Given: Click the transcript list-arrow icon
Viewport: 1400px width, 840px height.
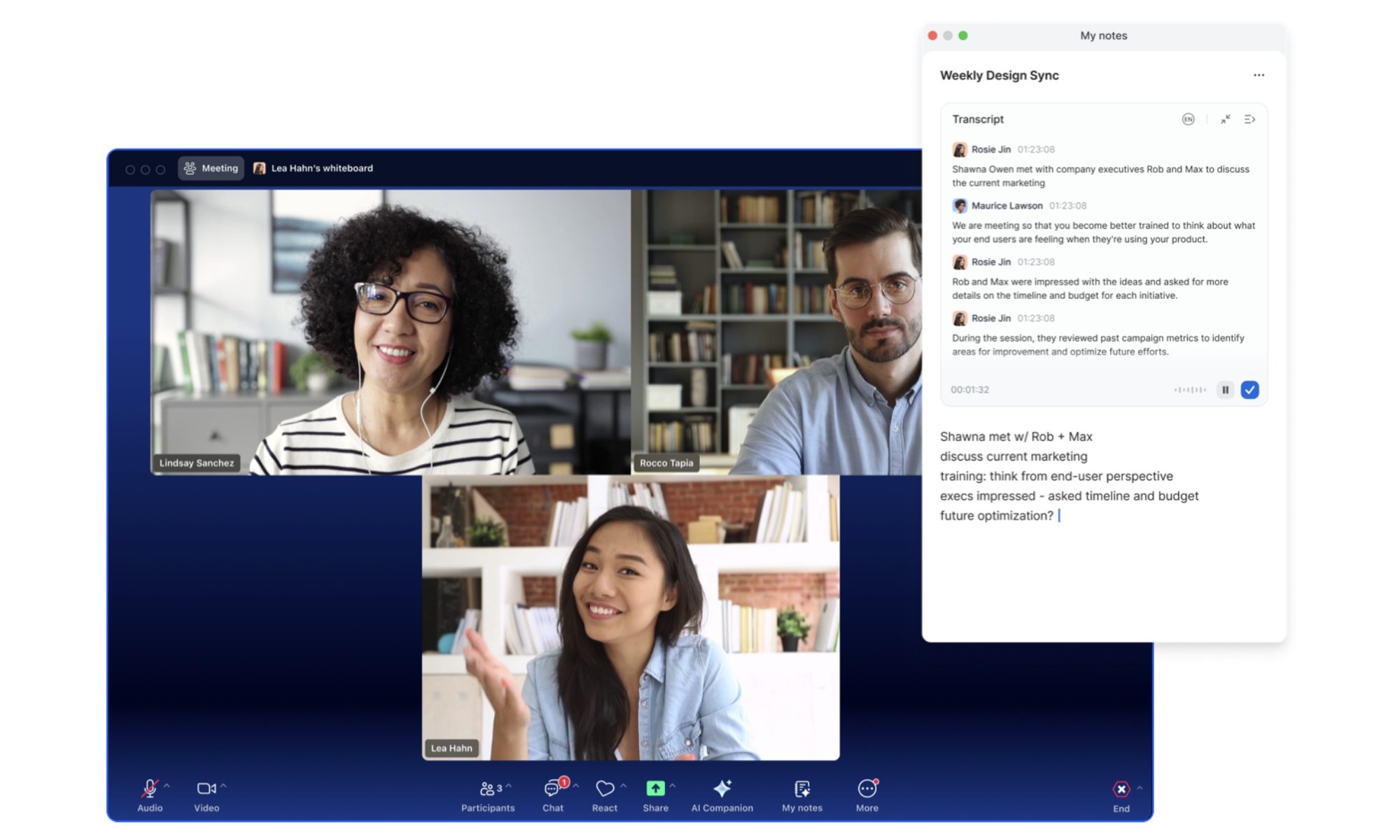Looking at the screenshot, I should point(1249,120).
